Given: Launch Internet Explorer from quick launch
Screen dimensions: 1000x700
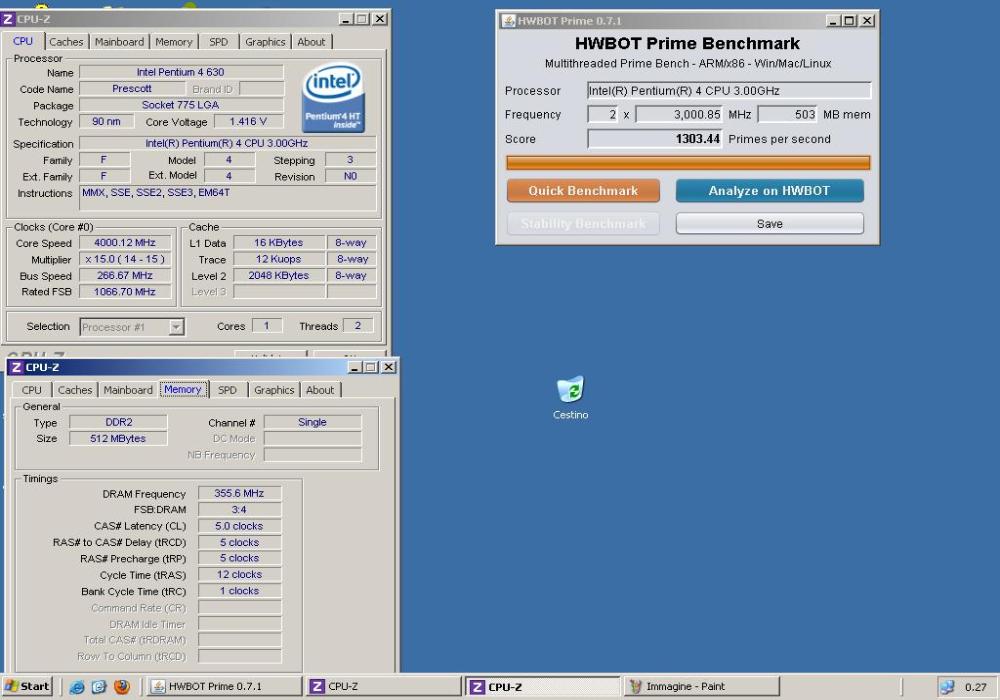Looking at the screenshot, I should point(77,687).
